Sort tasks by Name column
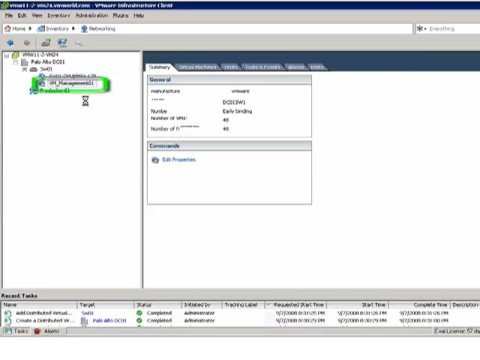 [39, 305]
